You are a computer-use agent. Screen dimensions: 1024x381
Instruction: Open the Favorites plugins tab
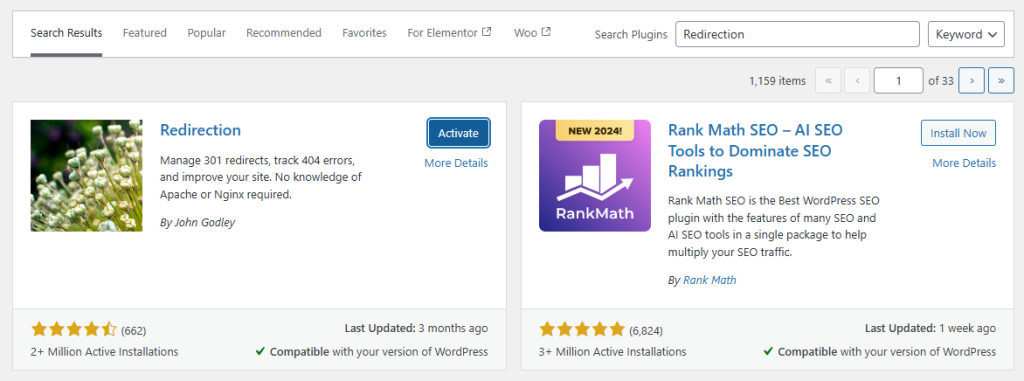[364, 33]
